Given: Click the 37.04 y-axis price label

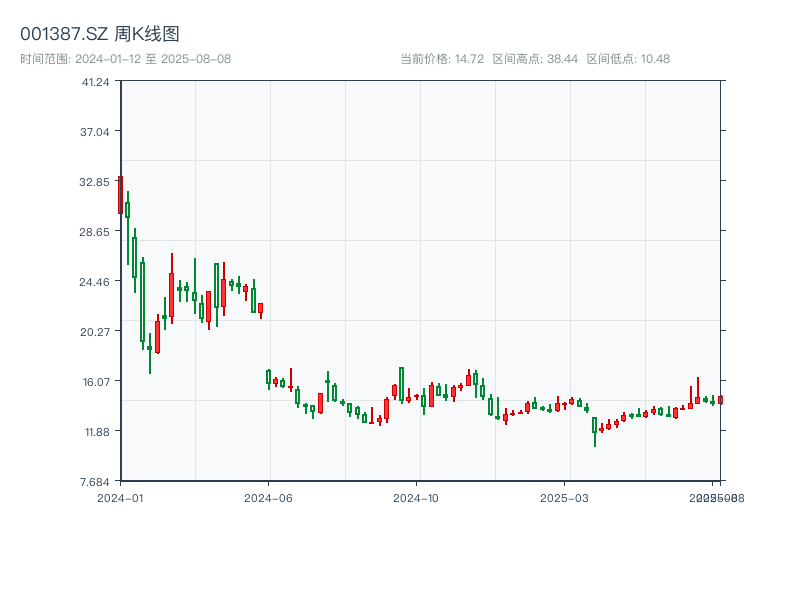Looking at the screenshot, I should 96,132.
